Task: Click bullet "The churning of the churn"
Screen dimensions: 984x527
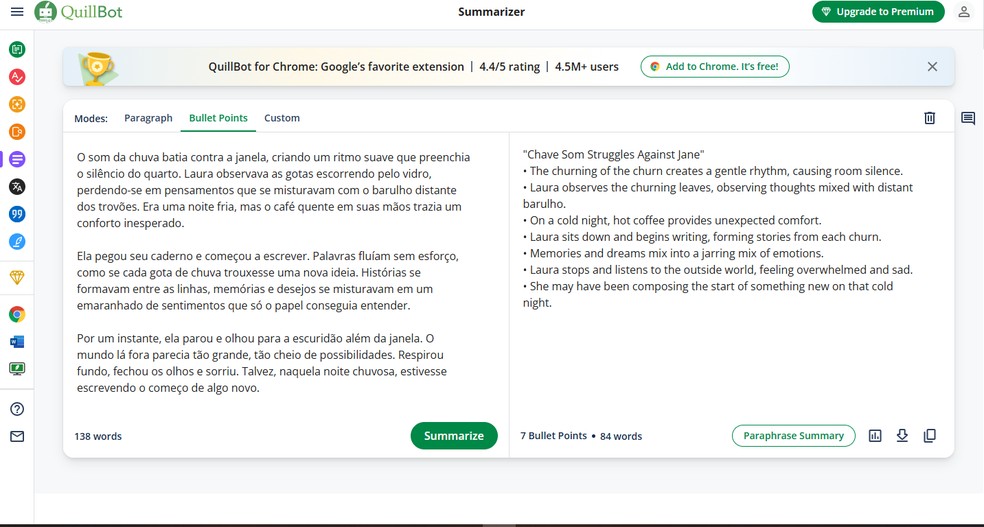Action: 713,171
